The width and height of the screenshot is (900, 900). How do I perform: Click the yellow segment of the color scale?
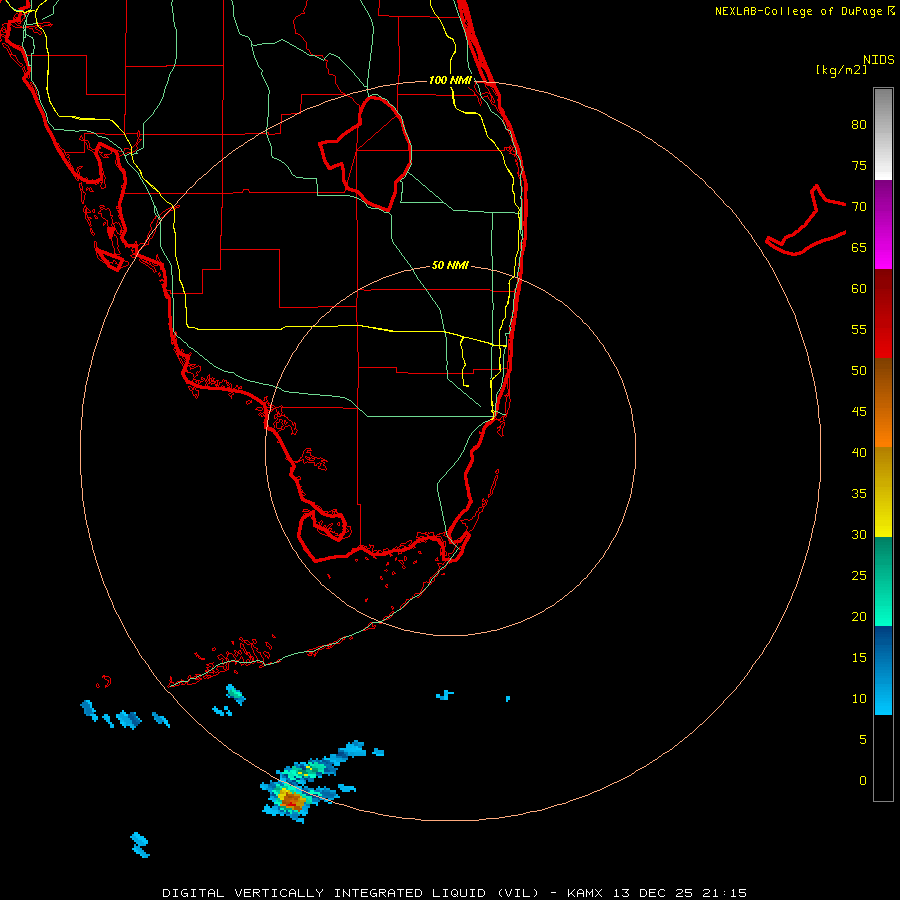click(883, 492)
